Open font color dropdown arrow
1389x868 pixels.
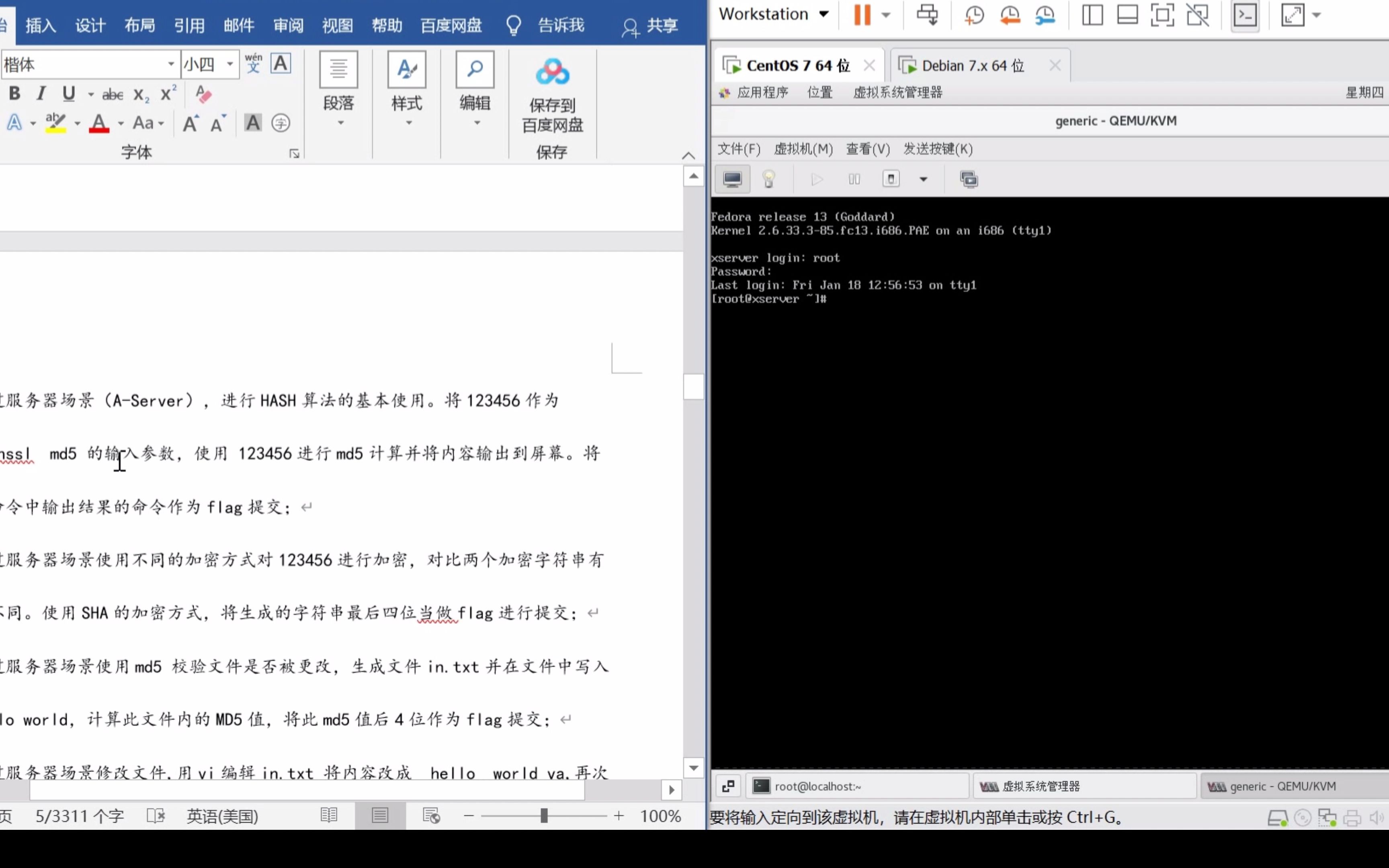point(121,123)
